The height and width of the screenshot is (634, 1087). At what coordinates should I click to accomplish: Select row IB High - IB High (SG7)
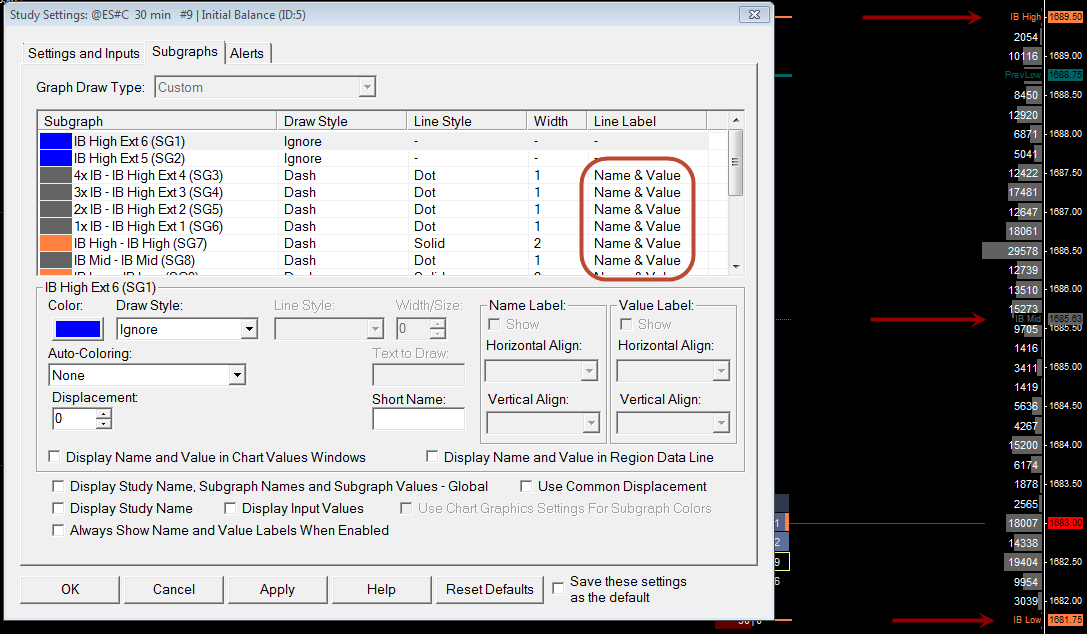[x=383, y=243]
